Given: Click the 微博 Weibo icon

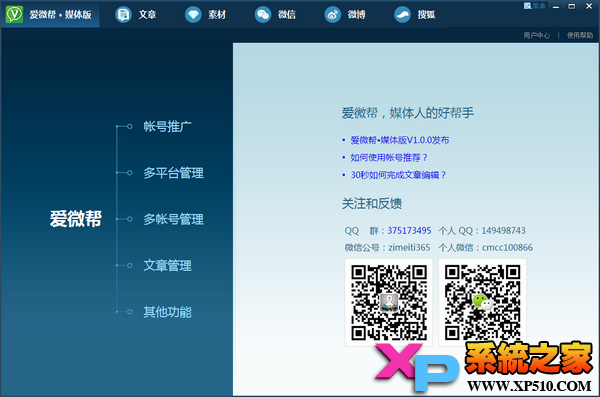Looking at the screenshot, I should pyautogui.click(x=333, y=15).
